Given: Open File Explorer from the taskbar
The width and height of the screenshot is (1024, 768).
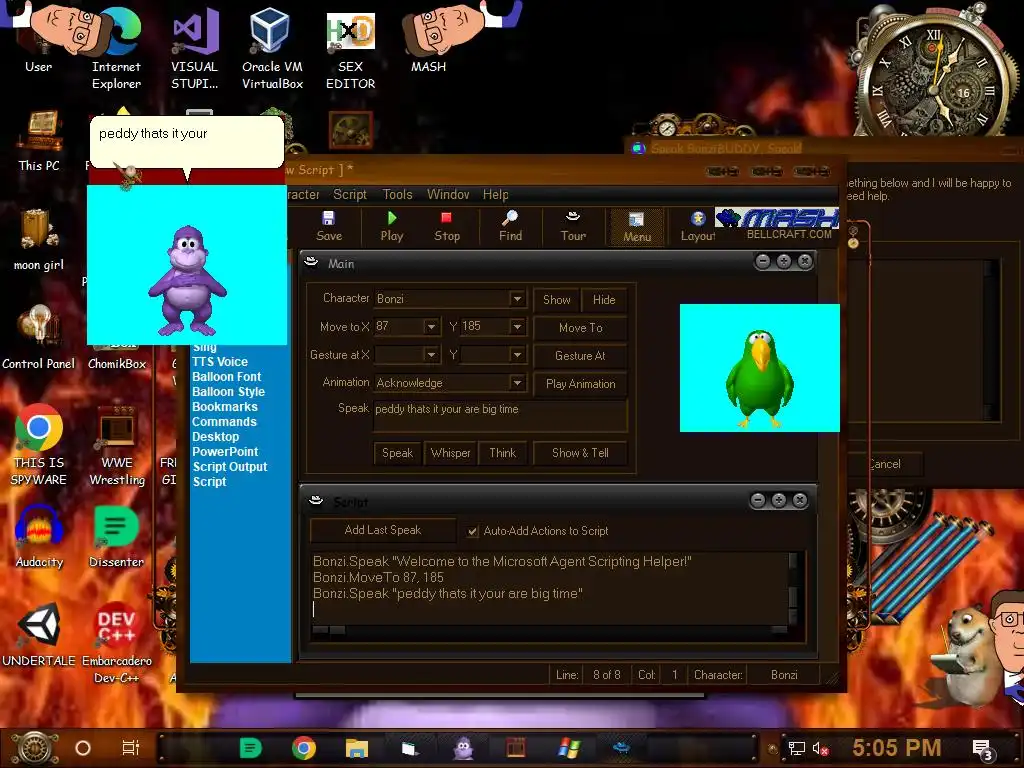Looking at the screenshot, I should click(357, 748).
